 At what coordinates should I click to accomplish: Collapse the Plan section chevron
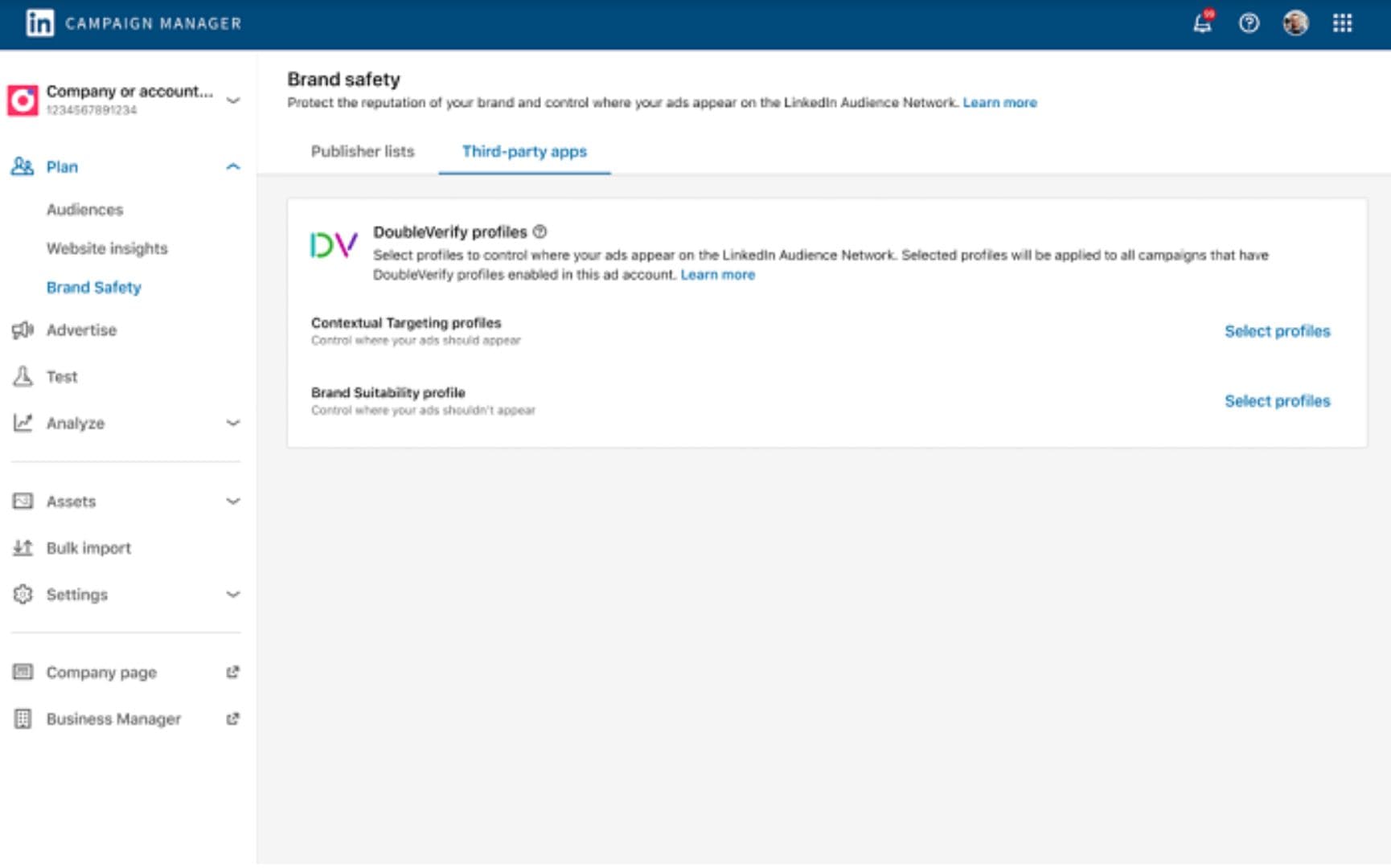pyautogui.click(x=232, y=166)
